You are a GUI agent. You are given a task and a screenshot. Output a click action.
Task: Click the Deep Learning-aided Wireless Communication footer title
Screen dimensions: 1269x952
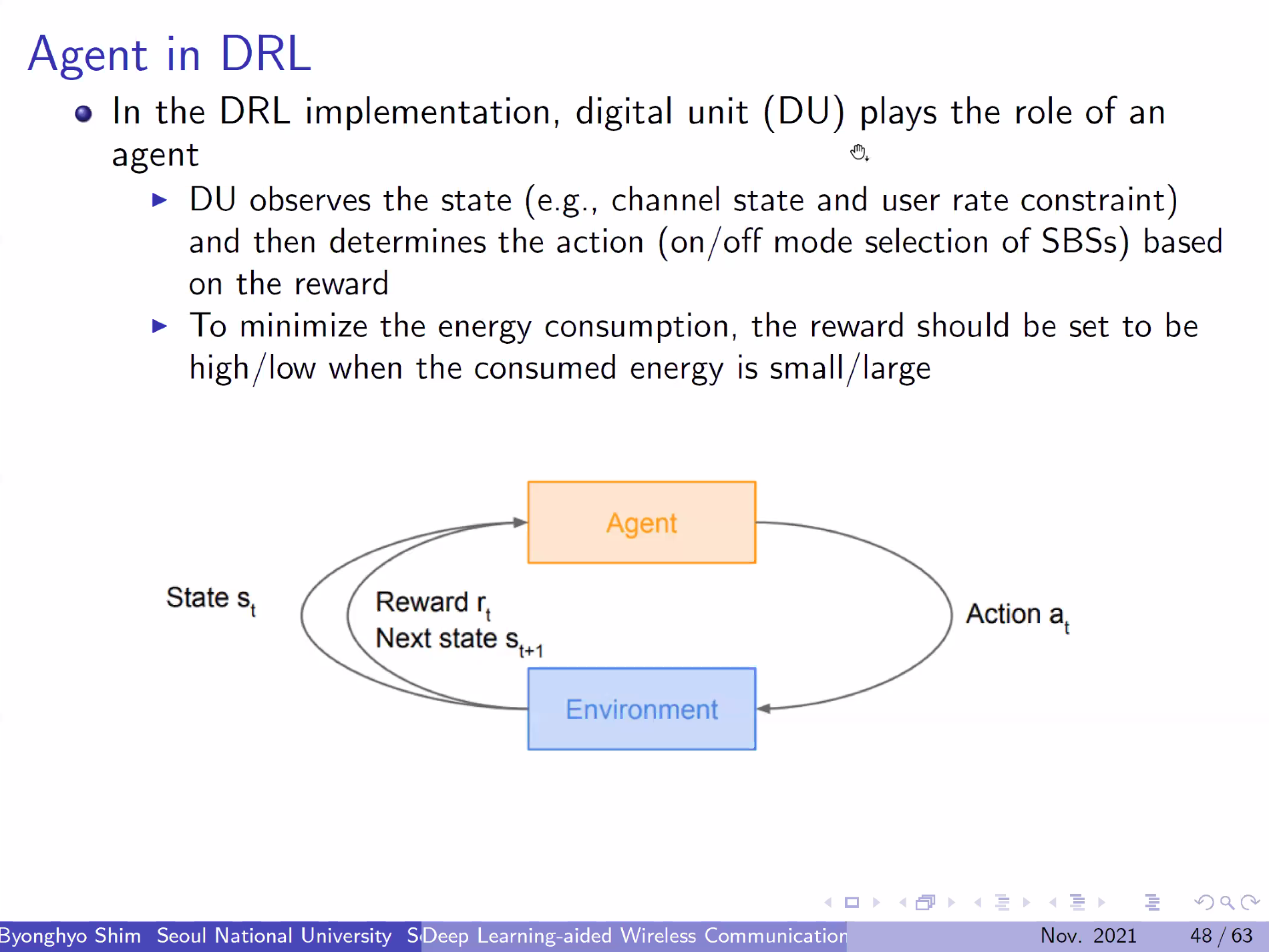pos(635,936)
